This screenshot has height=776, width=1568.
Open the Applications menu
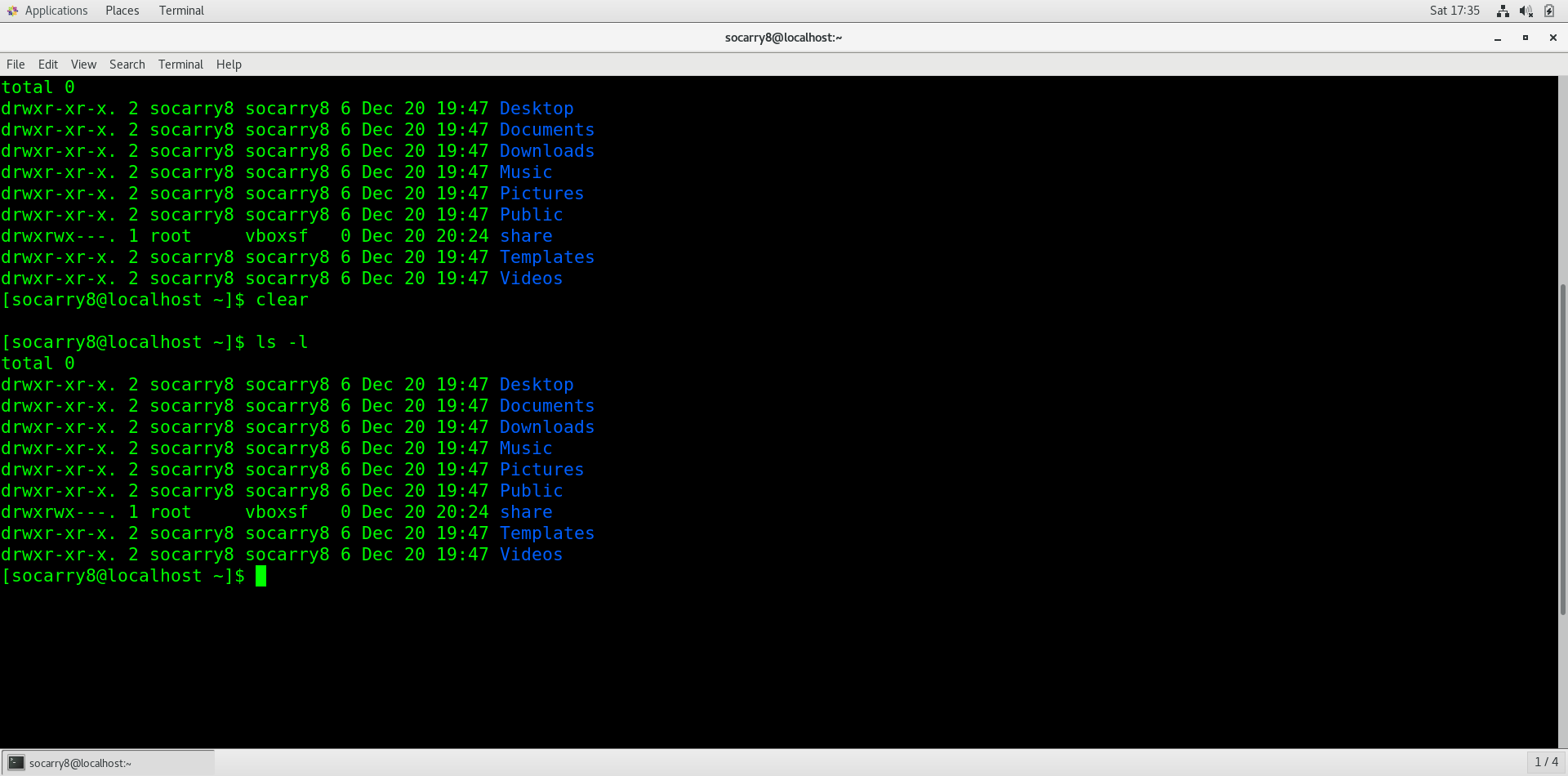[x=56, y=11]
